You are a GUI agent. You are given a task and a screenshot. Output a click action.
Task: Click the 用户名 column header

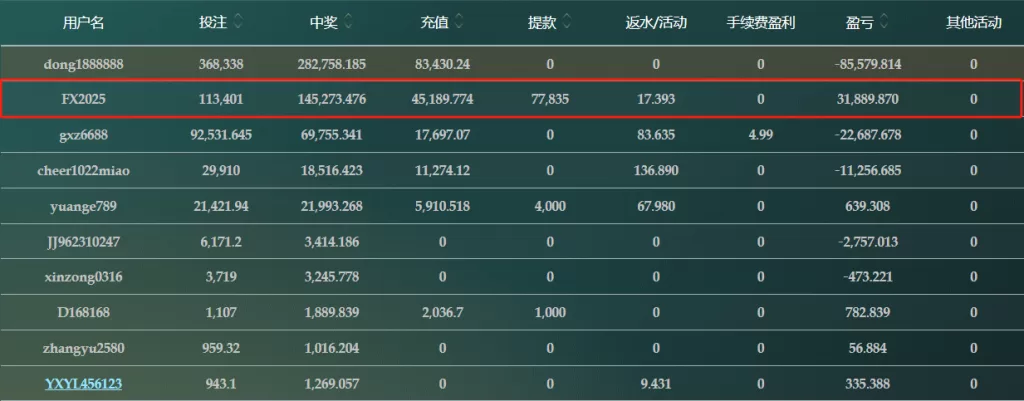(x=84, y=23)
